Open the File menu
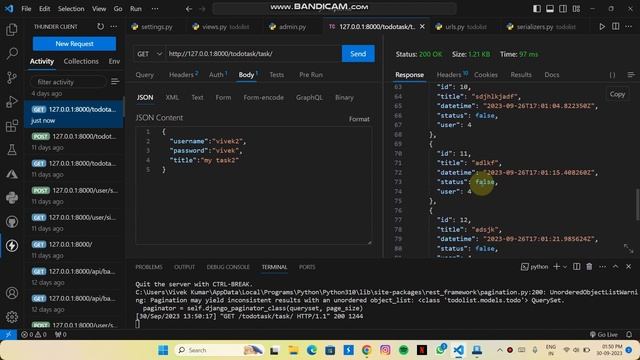This screenshot has width=640, height=360. [26, 9]
